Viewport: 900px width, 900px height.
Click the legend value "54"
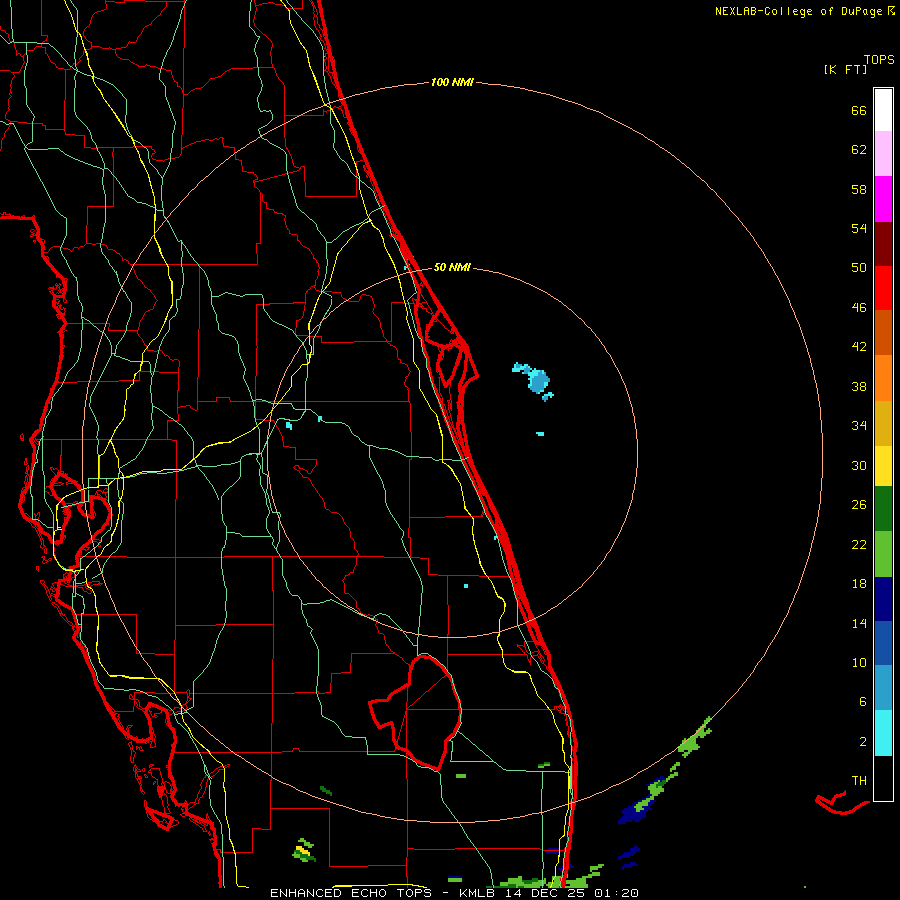pos(859,228)
